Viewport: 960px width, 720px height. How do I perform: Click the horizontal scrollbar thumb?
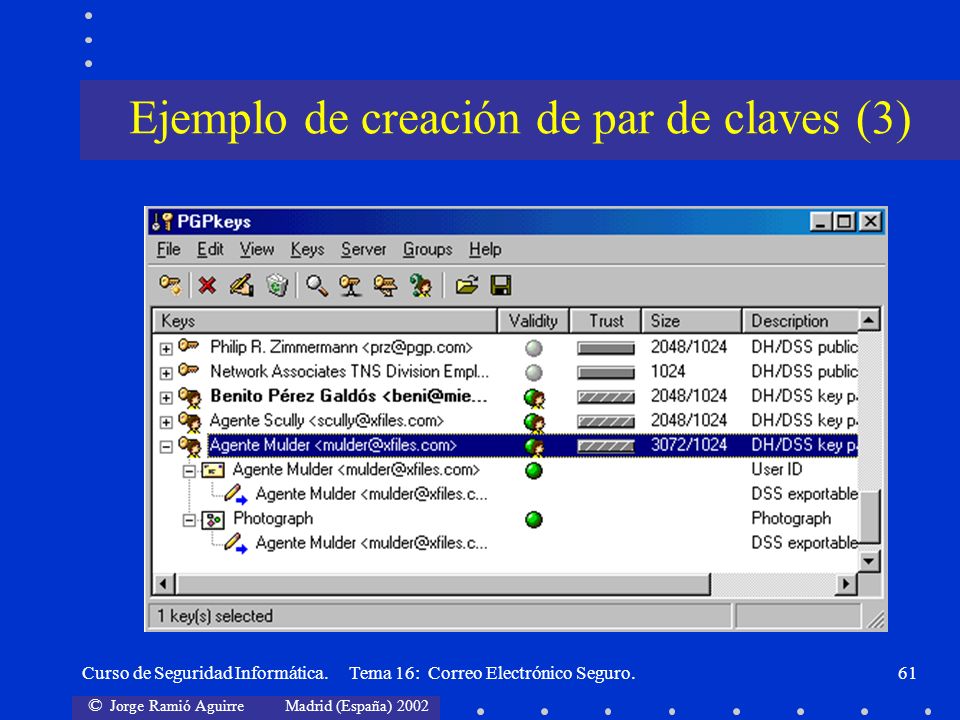(x=443, y=584)
